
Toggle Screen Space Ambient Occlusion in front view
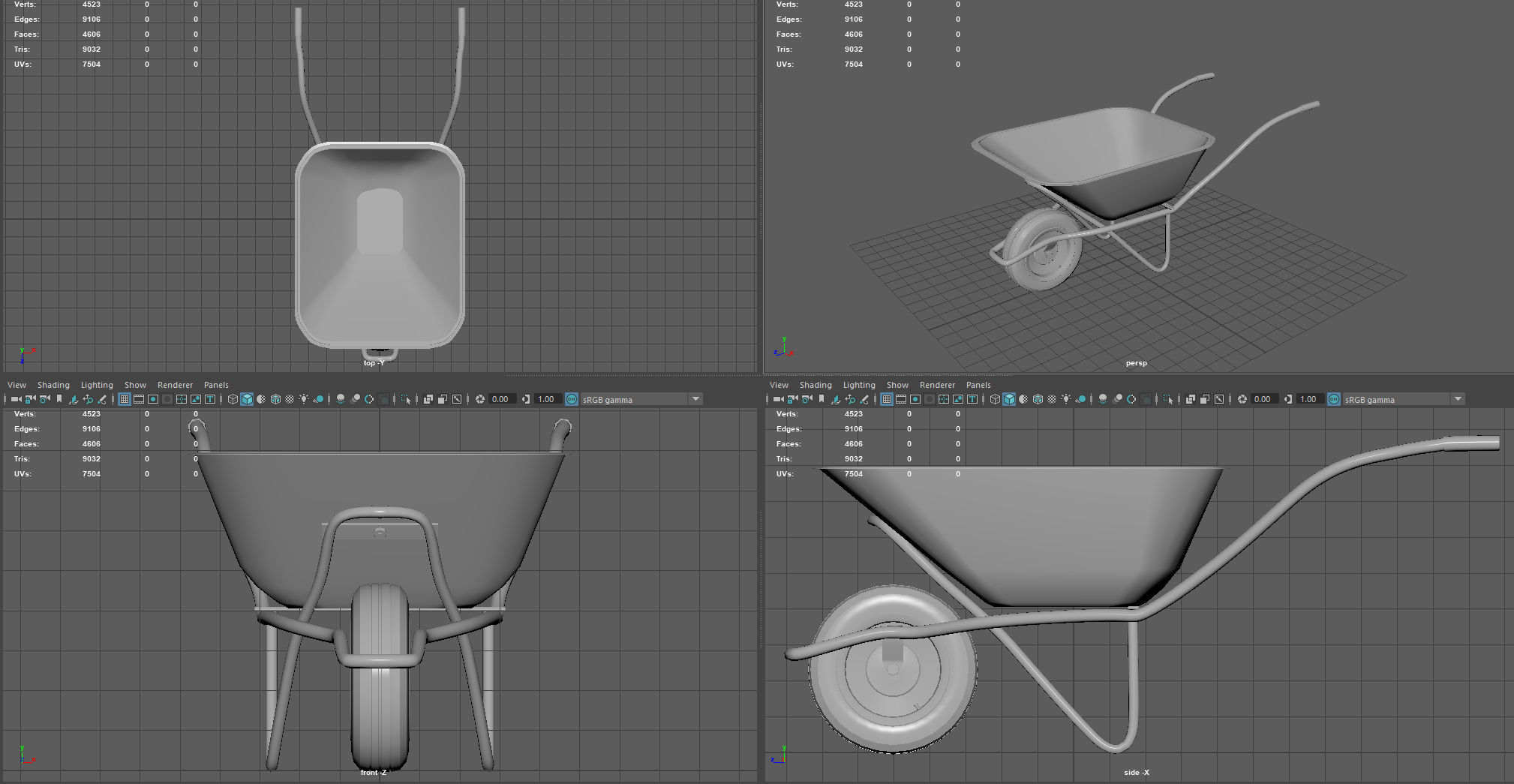coord(341,399)
